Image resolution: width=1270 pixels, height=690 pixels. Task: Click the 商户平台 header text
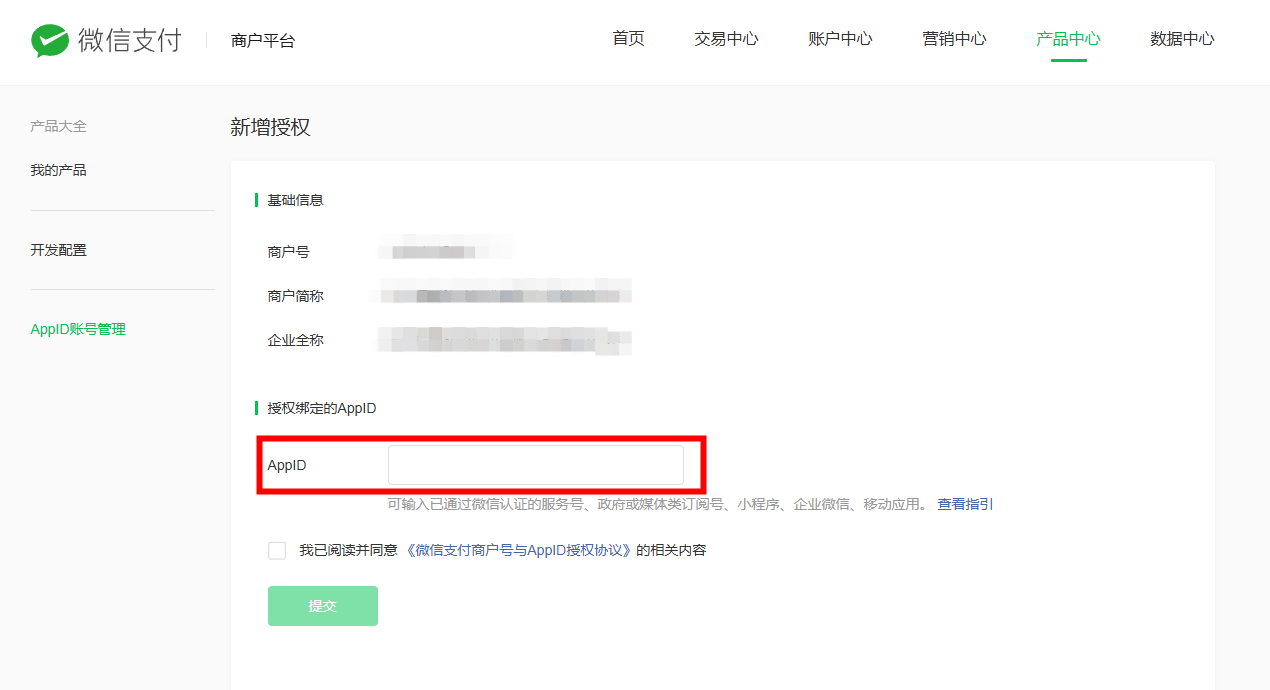pyautogui.click(x=263, y=41)
